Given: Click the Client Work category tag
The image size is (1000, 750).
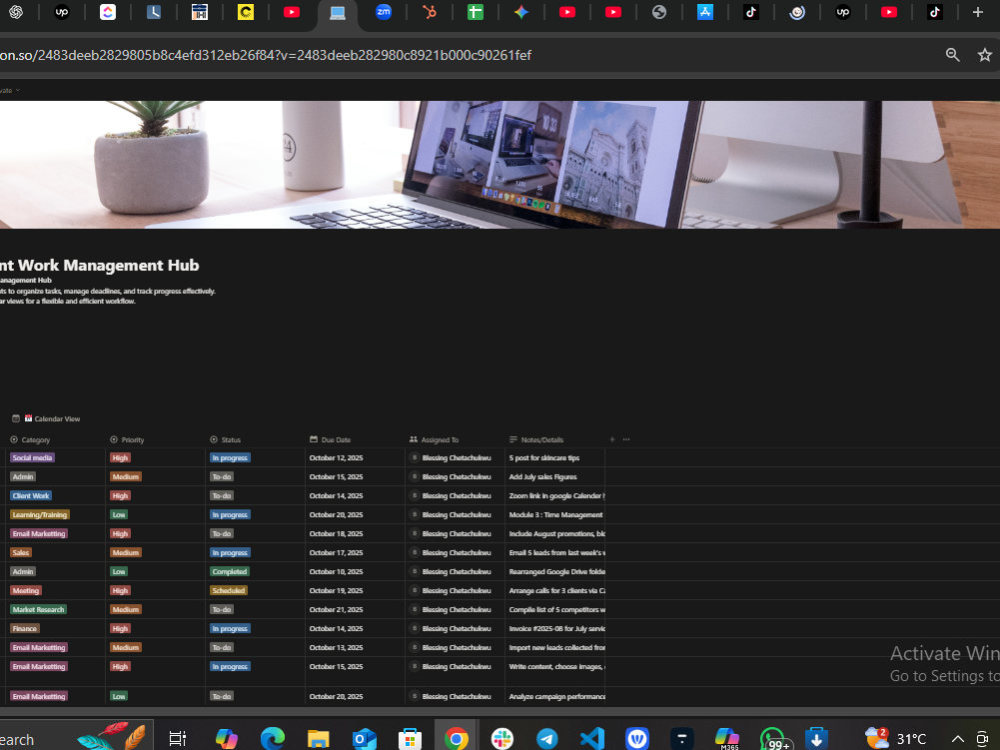Looking at the screenshot, I should tap(31, 496).
